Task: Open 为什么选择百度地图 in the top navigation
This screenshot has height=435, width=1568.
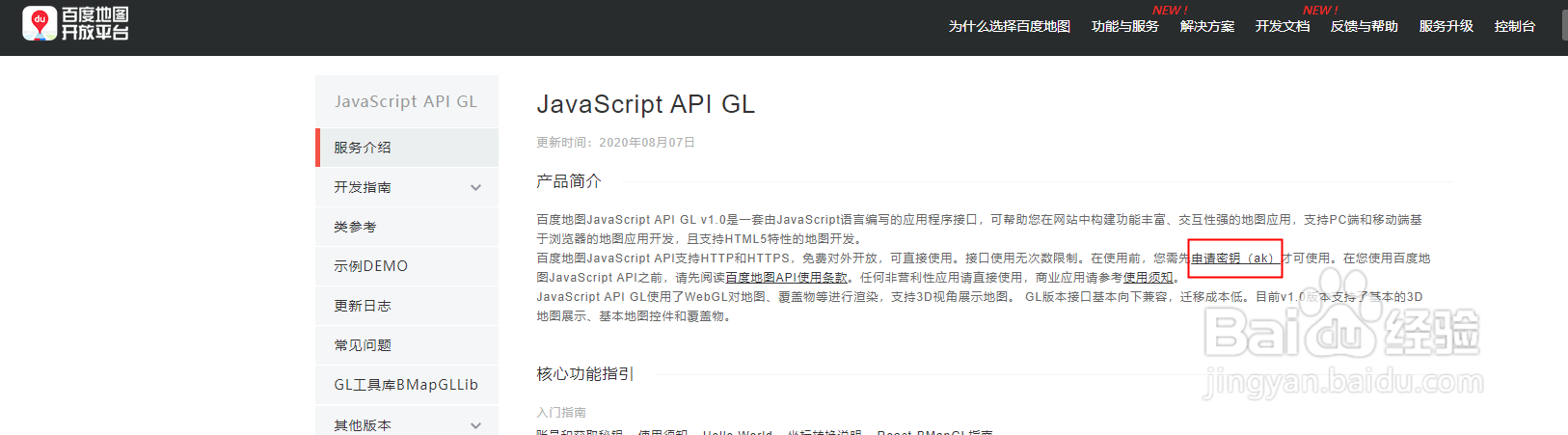Action: pyautogui.click(x=1010, y=27)
